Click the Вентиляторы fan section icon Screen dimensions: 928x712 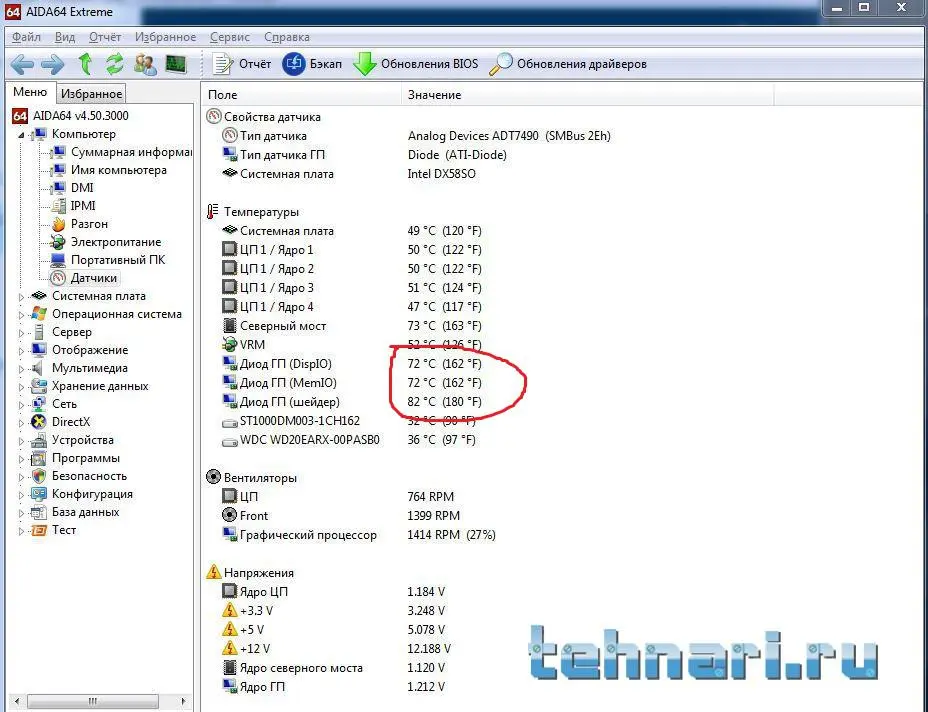213,477
